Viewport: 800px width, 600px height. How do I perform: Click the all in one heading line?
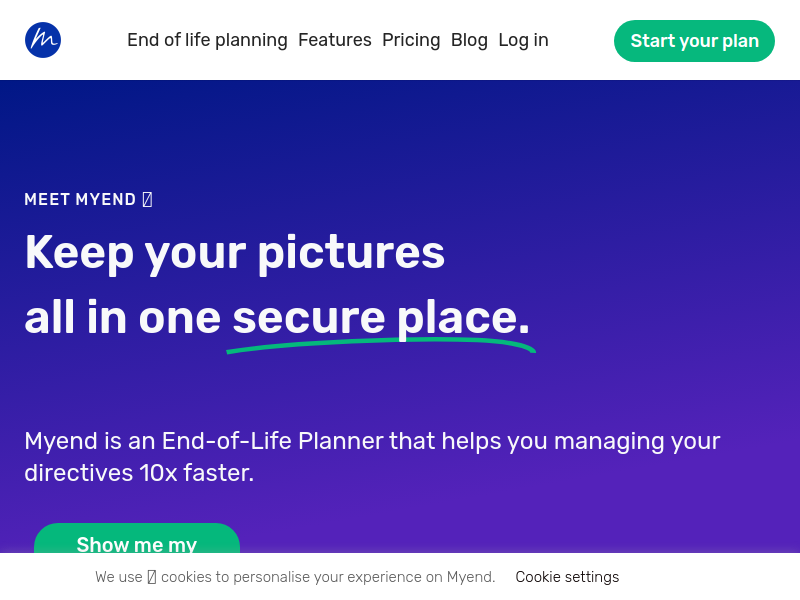[278, 317]
